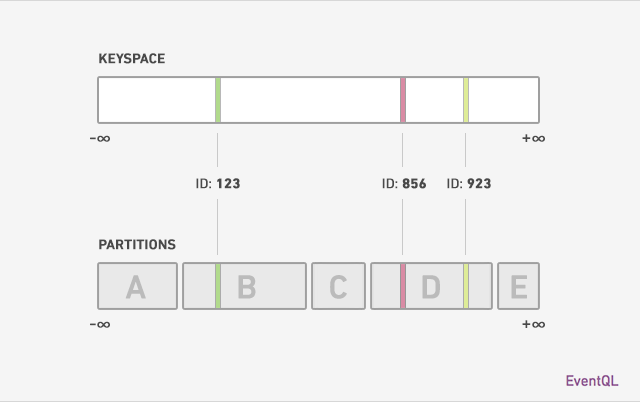Click the EventQL logo text
Screen dimensions: 640x402
[x=592, y=381]
